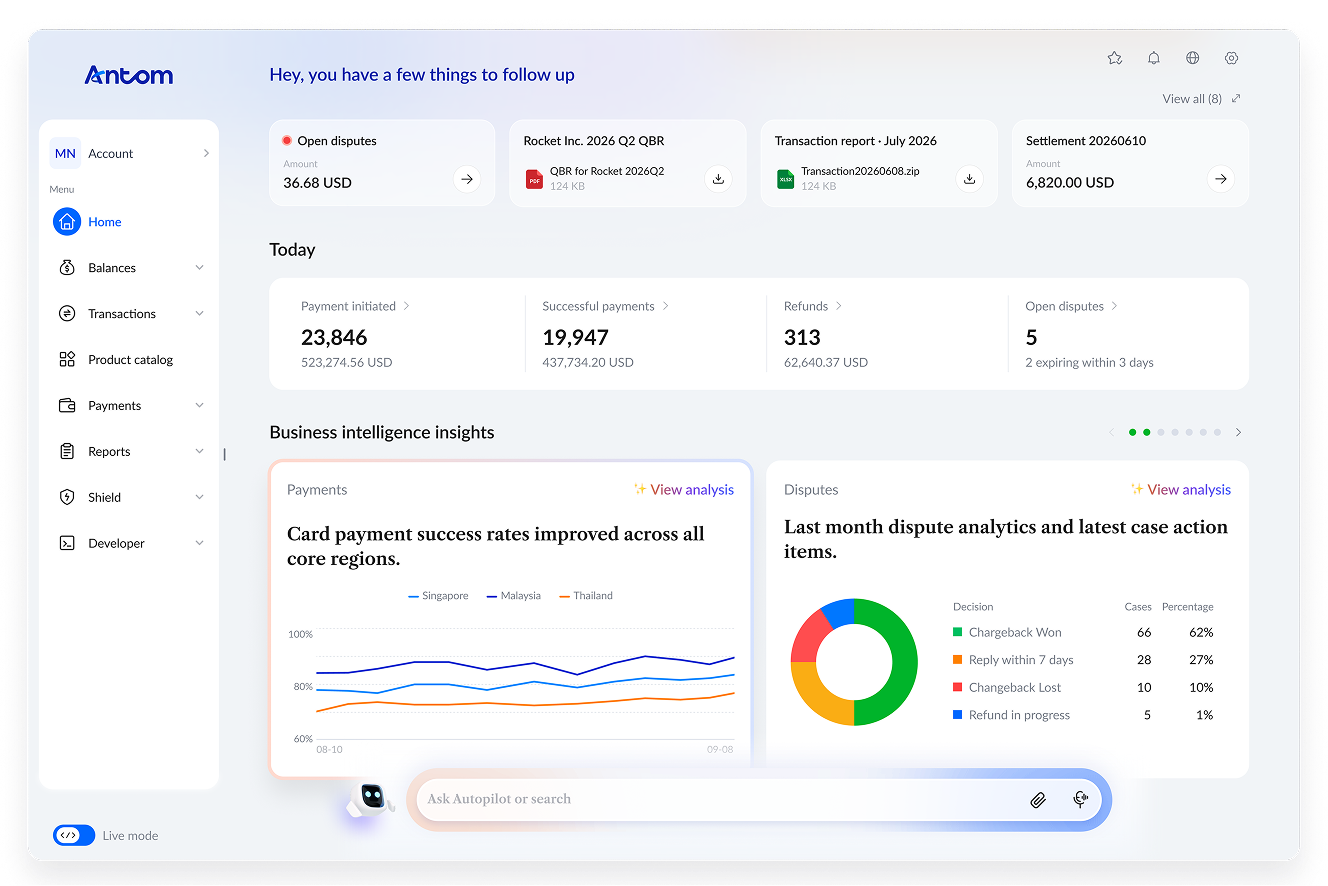Screen dimensions: 1328x886
Task: Click the expand icon beside View all
Action: click(x=1237, y=99)
